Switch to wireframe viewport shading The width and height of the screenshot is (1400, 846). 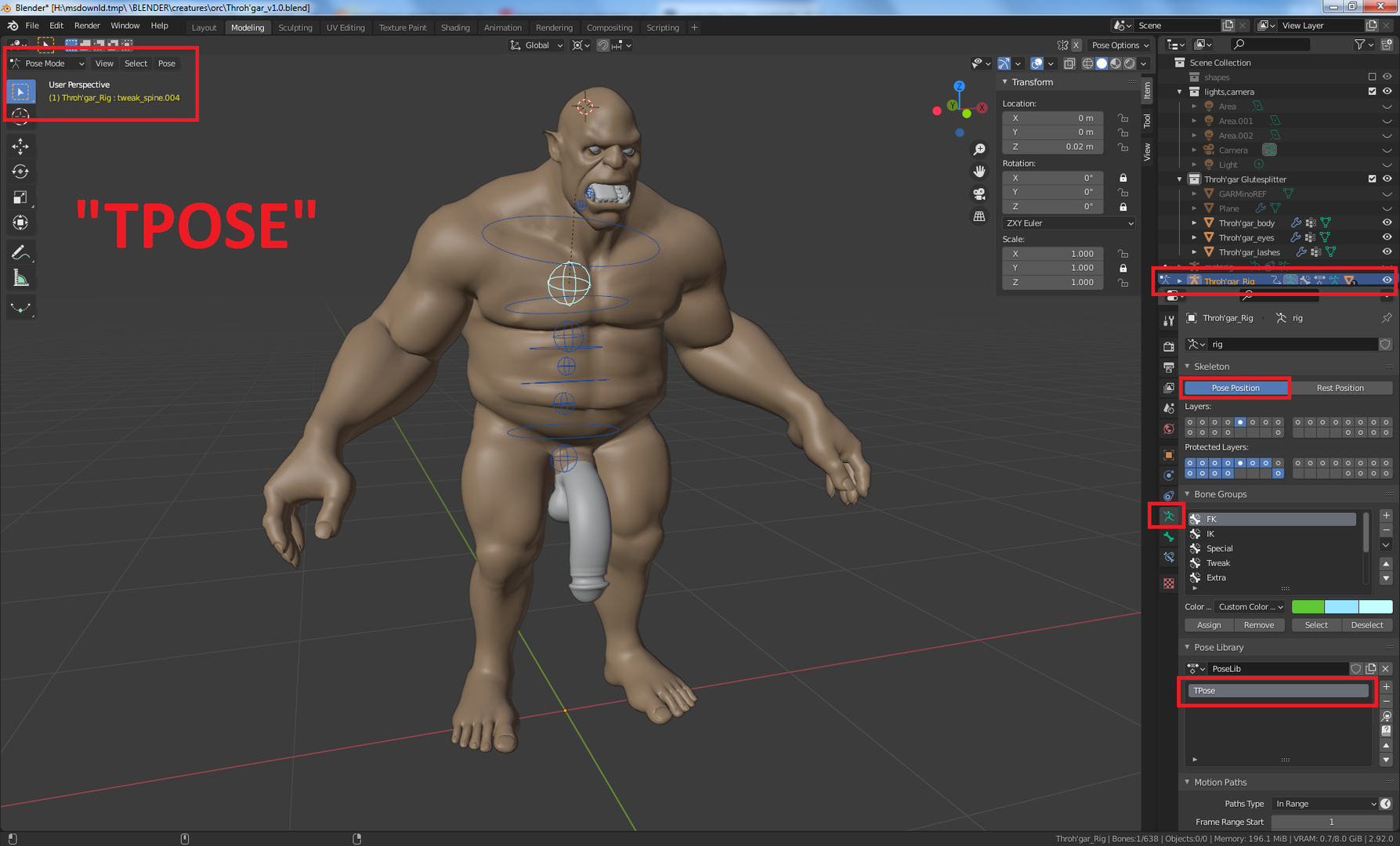pyautogui.click(x=1088, y=63)
